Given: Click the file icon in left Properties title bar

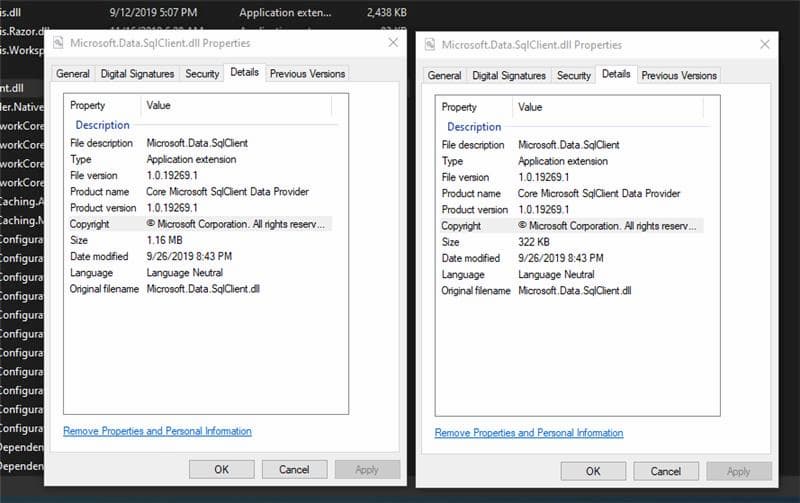Looking at the screenshot, I should click(58, 43).
